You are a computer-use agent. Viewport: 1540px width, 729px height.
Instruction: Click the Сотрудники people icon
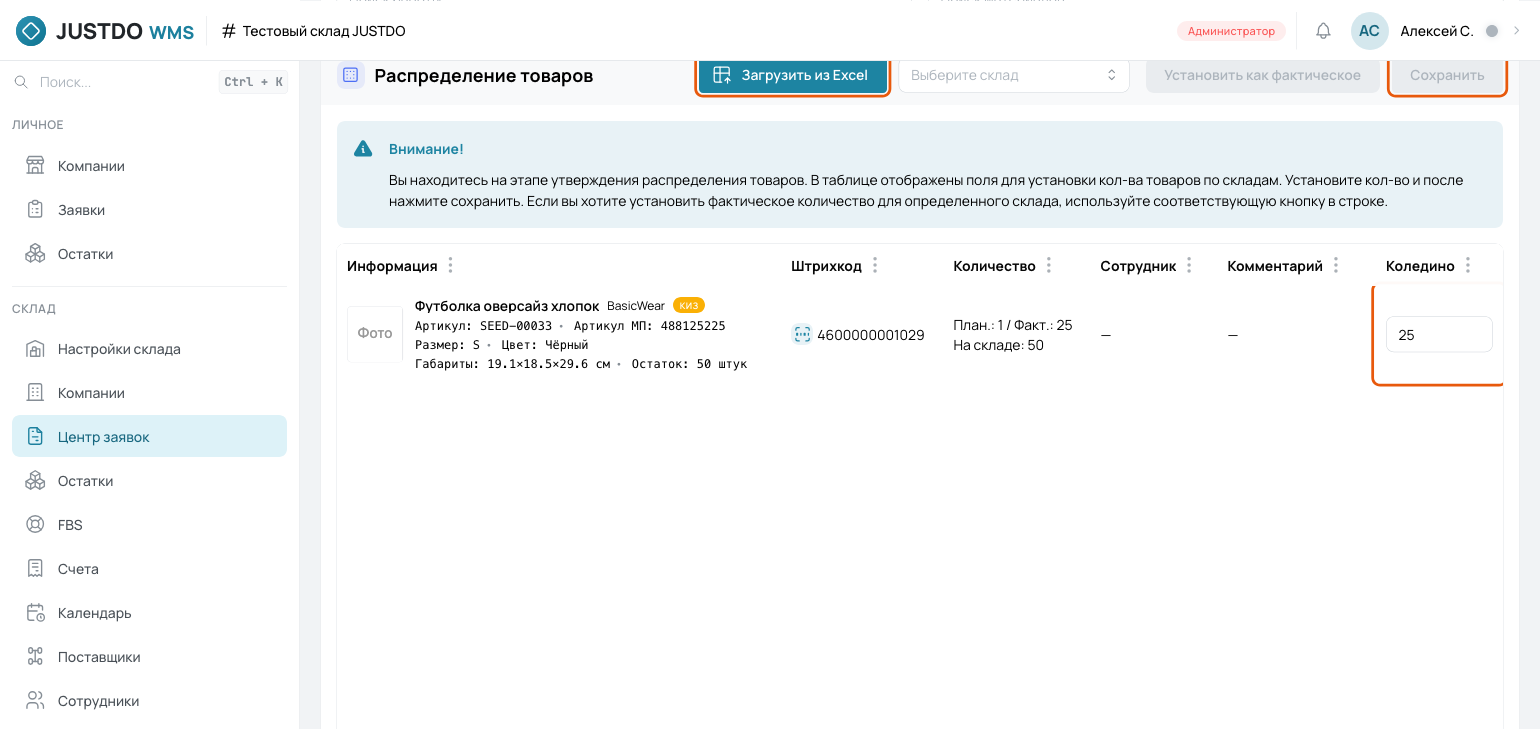click(35, 701)
